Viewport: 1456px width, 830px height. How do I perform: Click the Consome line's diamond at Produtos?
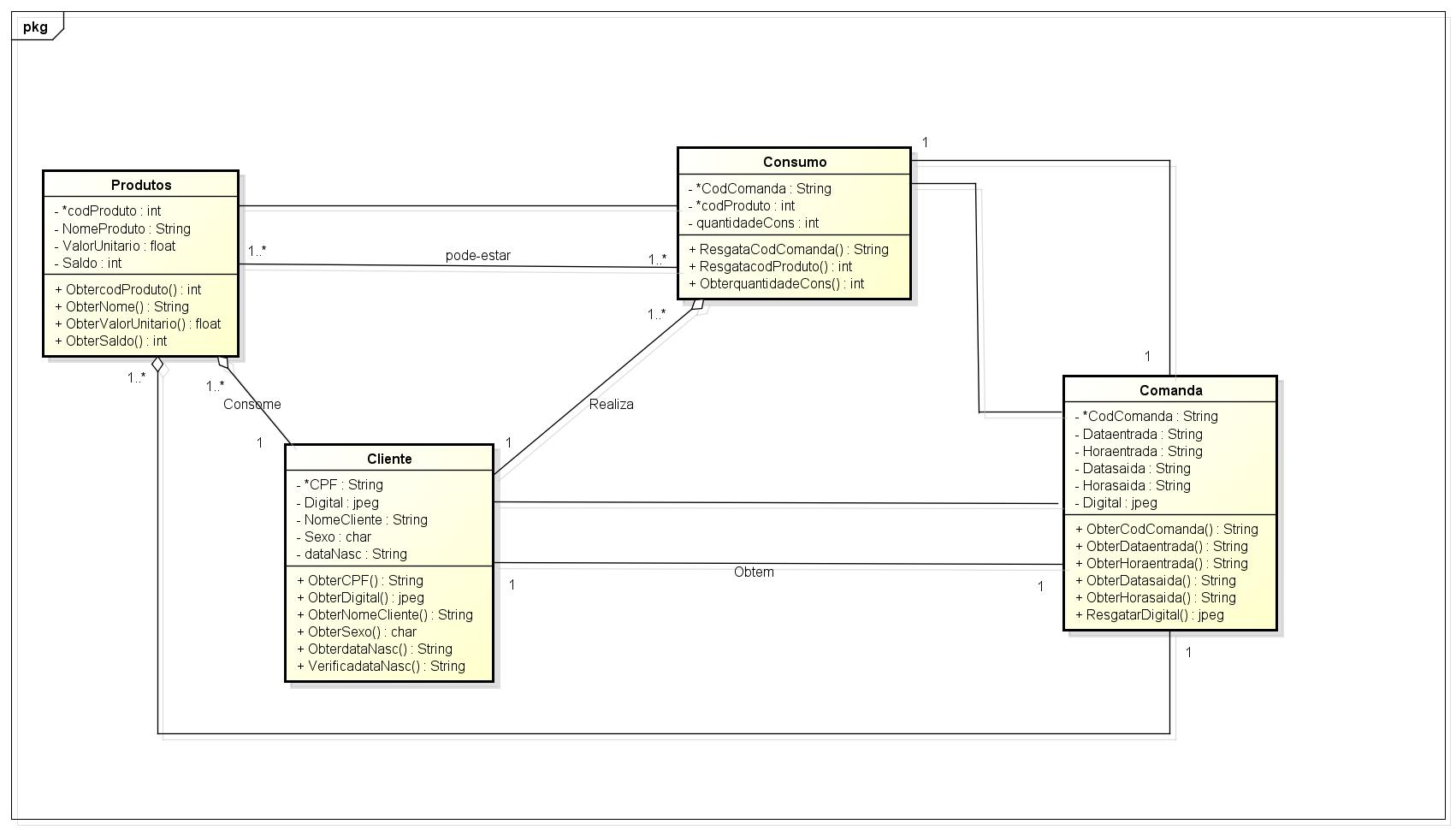(x=222, y=362)
